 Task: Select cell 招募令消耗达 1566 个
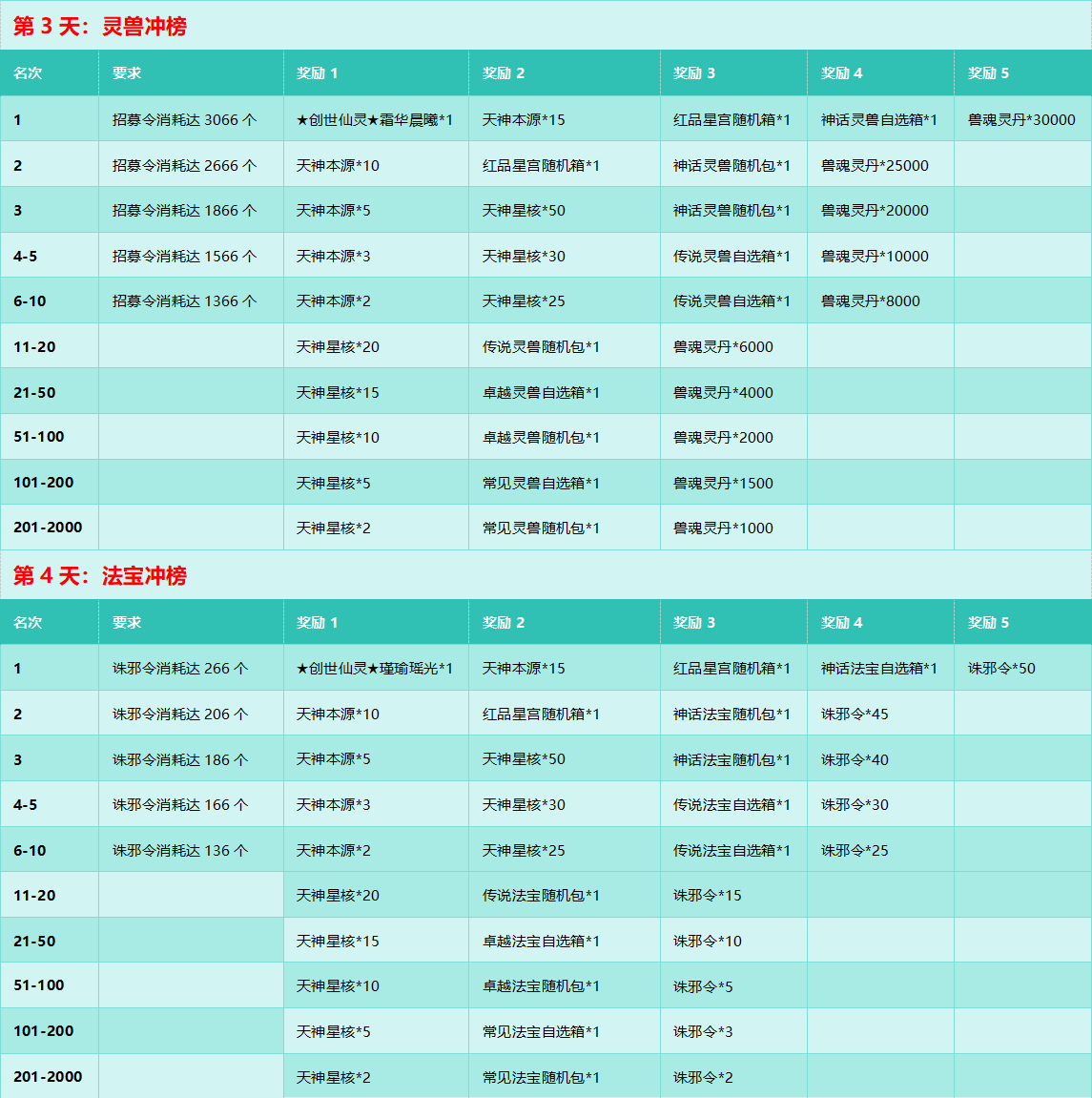coord(185,257)
